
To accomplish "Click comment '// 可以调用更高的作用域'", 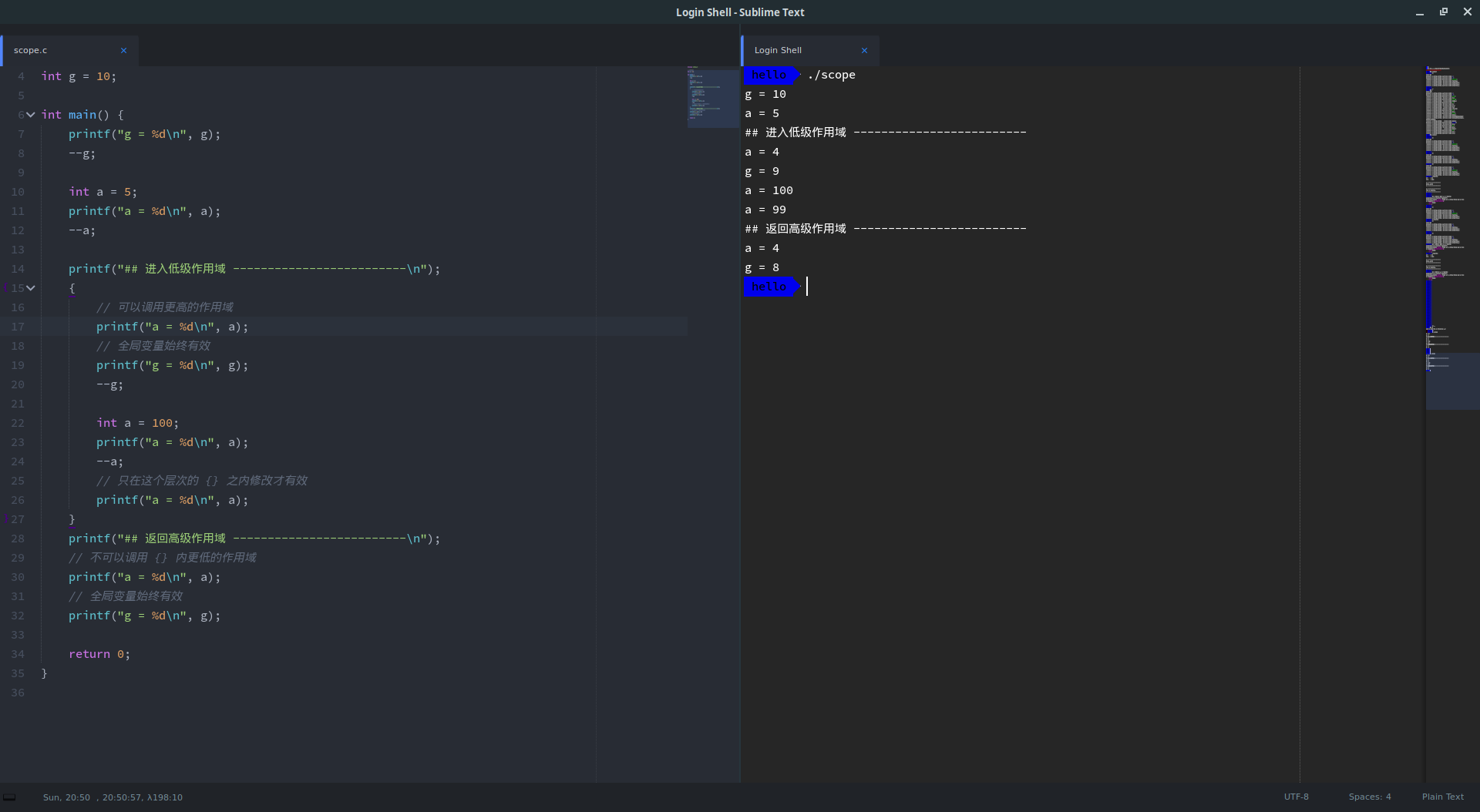I will click(x=165, y=307).
